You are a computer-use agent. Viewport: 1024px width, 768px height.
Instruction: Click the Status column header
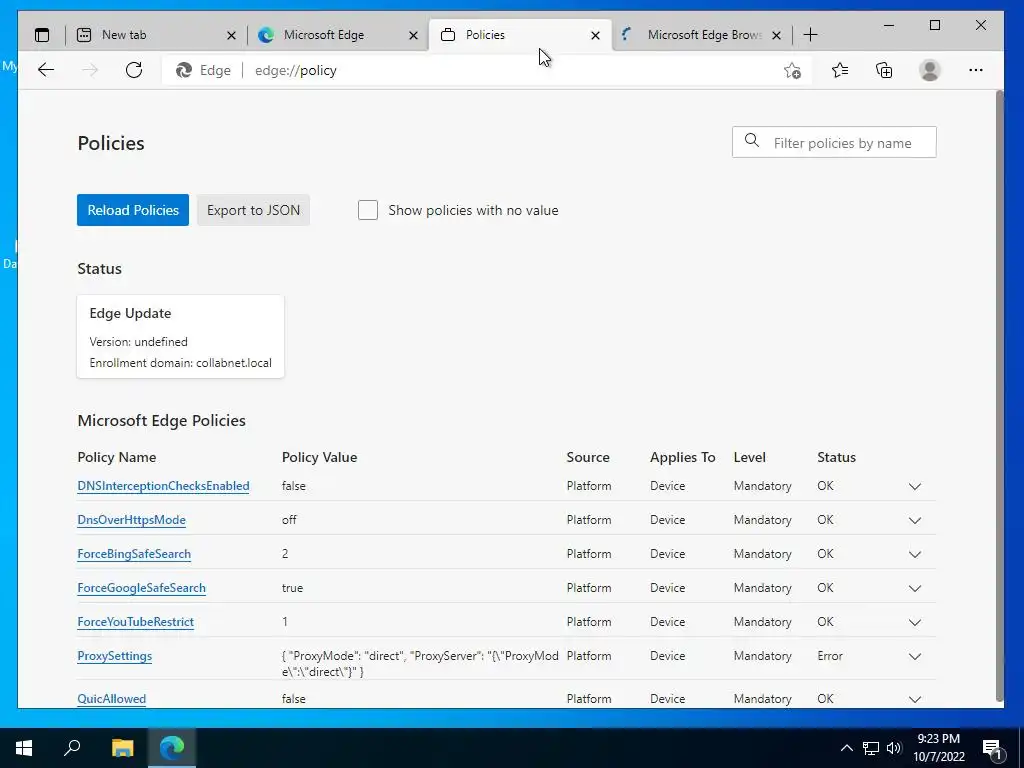point(836,458)
